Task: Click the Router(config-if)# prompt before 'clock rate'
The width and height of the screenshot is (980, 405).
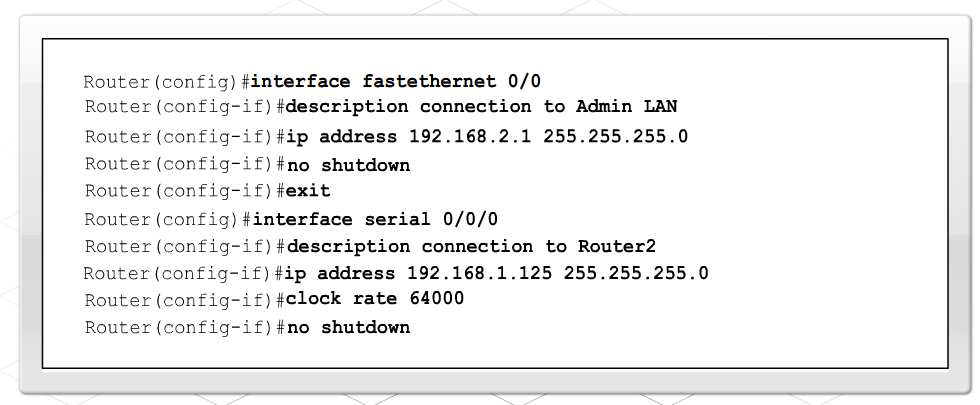Action: pyautogui.click(x=185, y=299)
